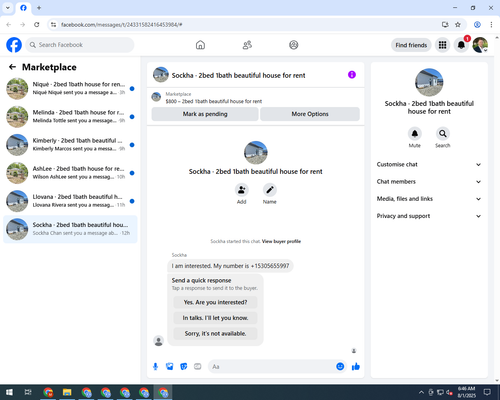Record a voice clip with the microphone icon

point(155,367)
